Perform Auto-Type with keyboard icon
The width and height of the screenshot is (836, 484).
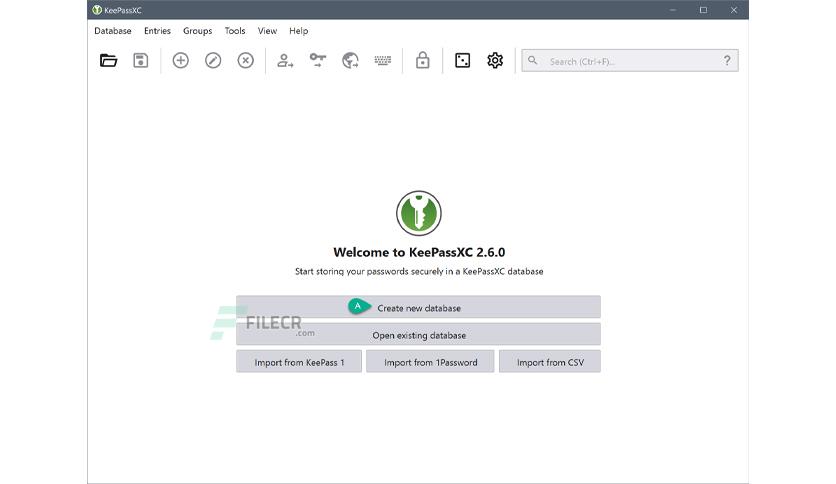click(x=383, y=61)
